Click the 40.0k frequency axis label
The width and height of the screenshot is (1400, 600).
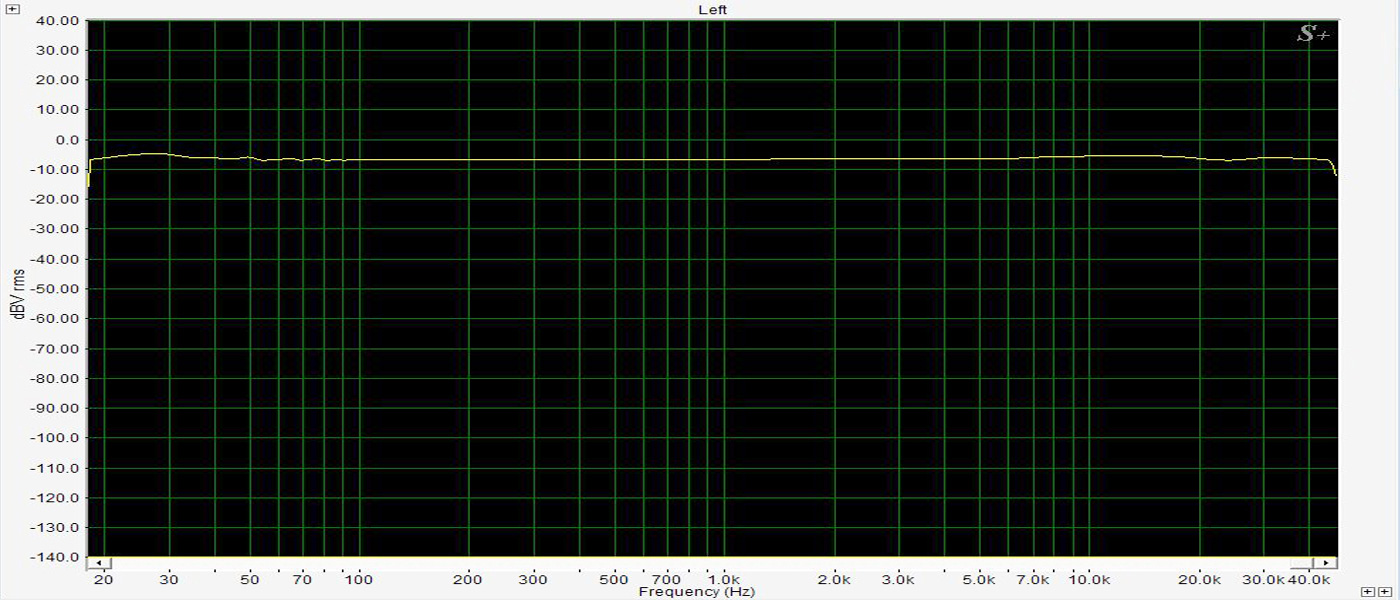pos(1308,580)
